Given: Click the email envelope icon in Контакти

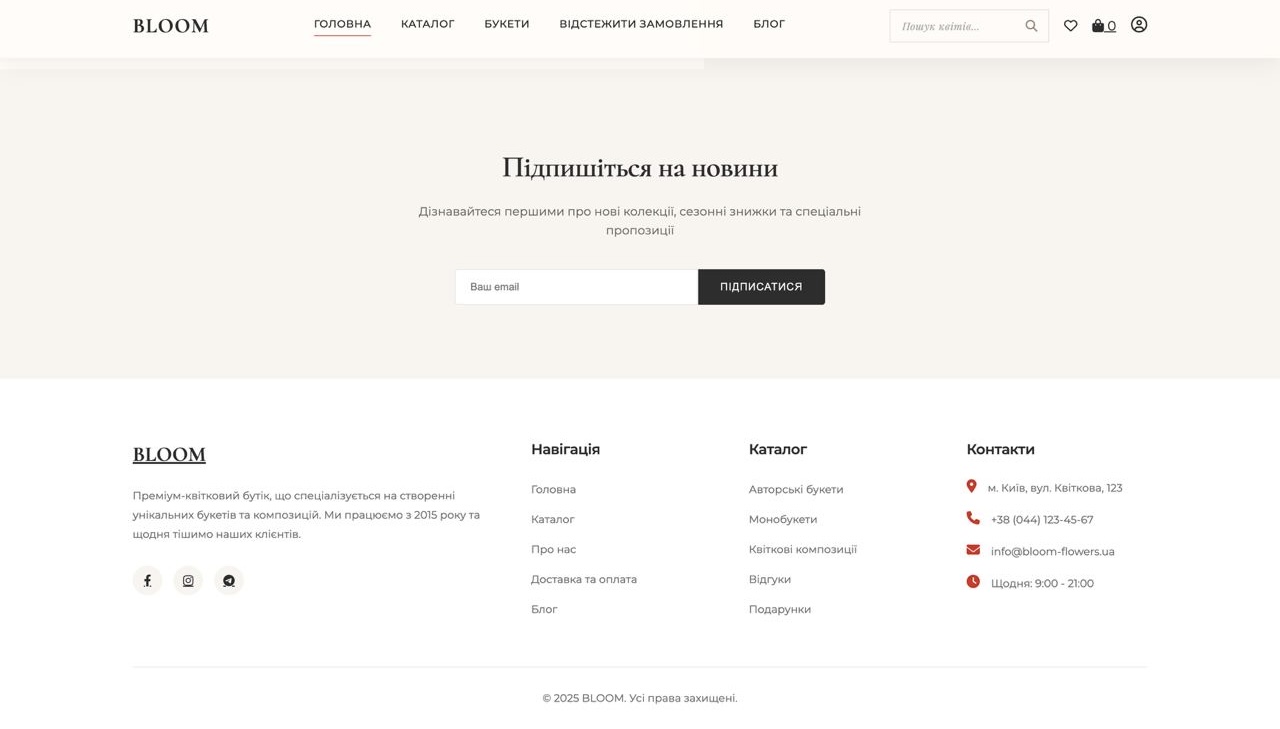Looking at the screenshot, I should (x=971, y=550).
